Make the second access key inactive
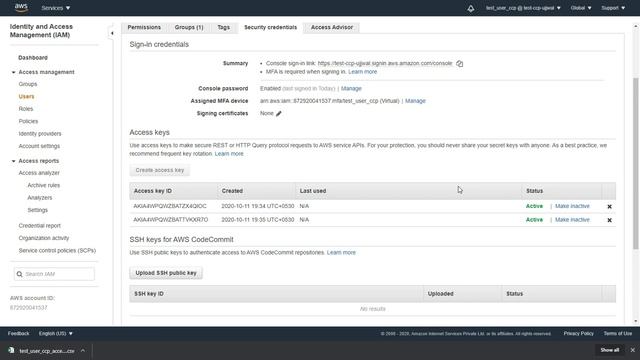This screenshot has height=360, width=640. (572, 220)
